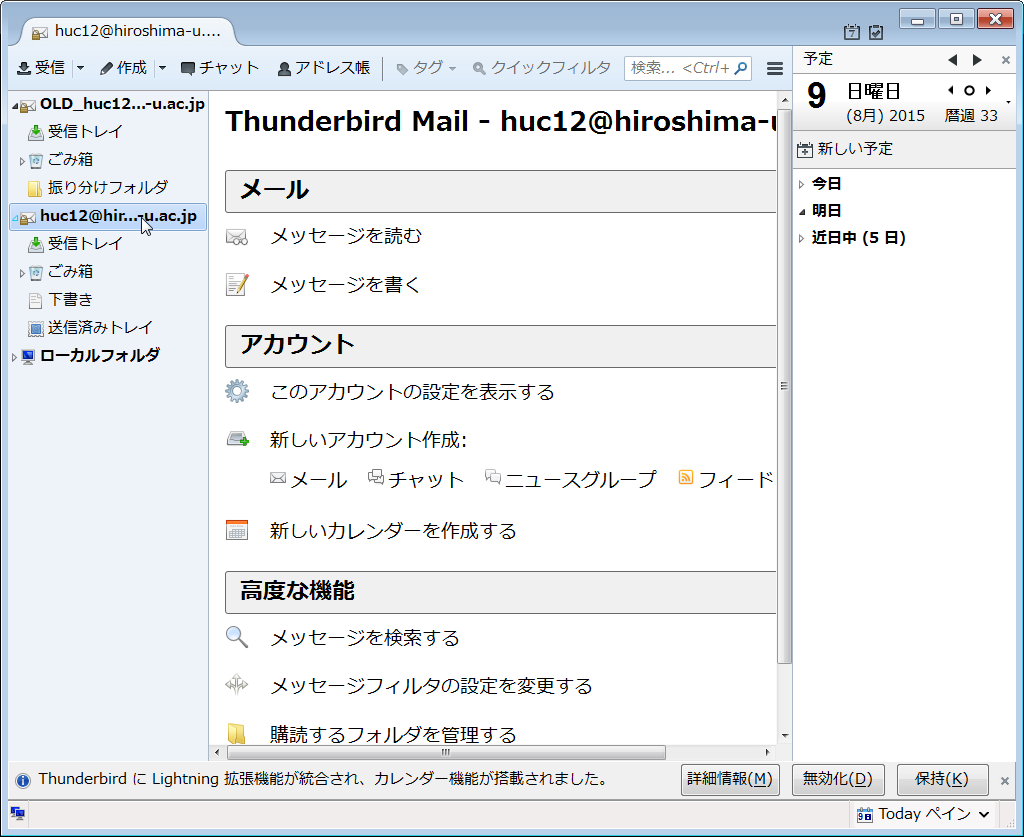Create a new チャット account
This screenshot has height=837, width=1024.
tap(416, 479)
